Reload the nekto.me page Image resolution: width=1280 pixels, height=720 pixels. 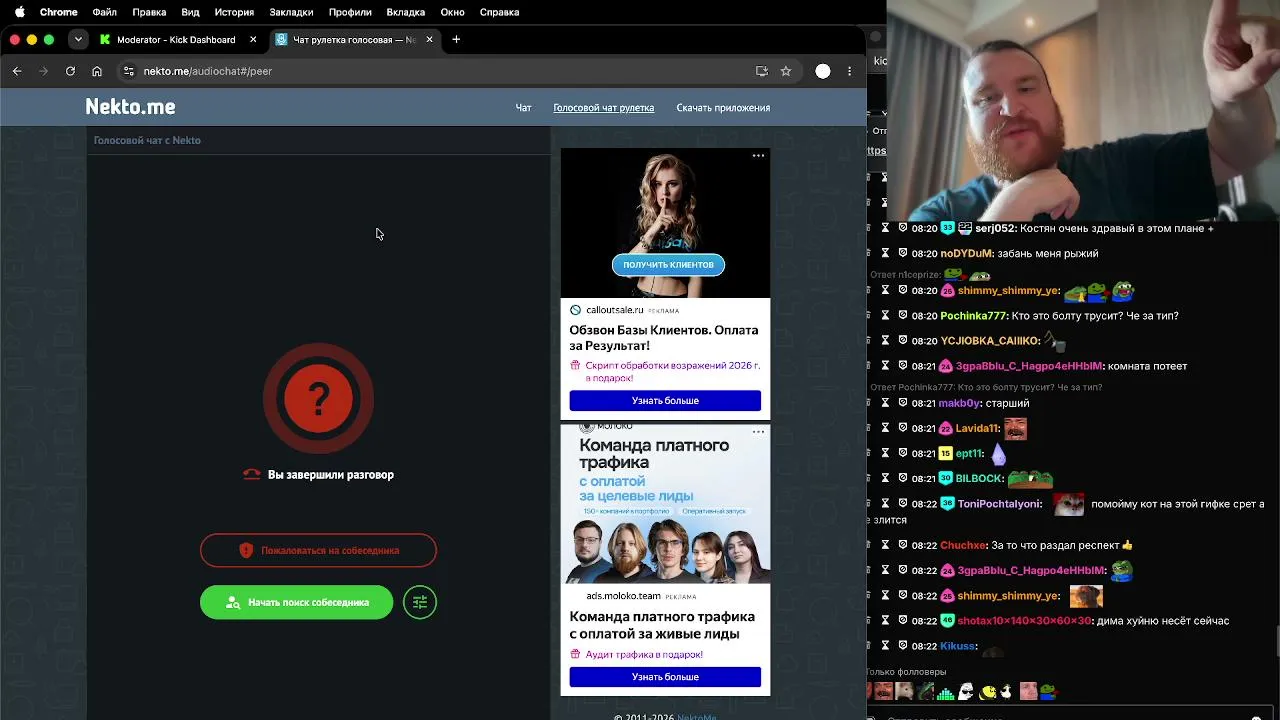(x=70, y=71)
